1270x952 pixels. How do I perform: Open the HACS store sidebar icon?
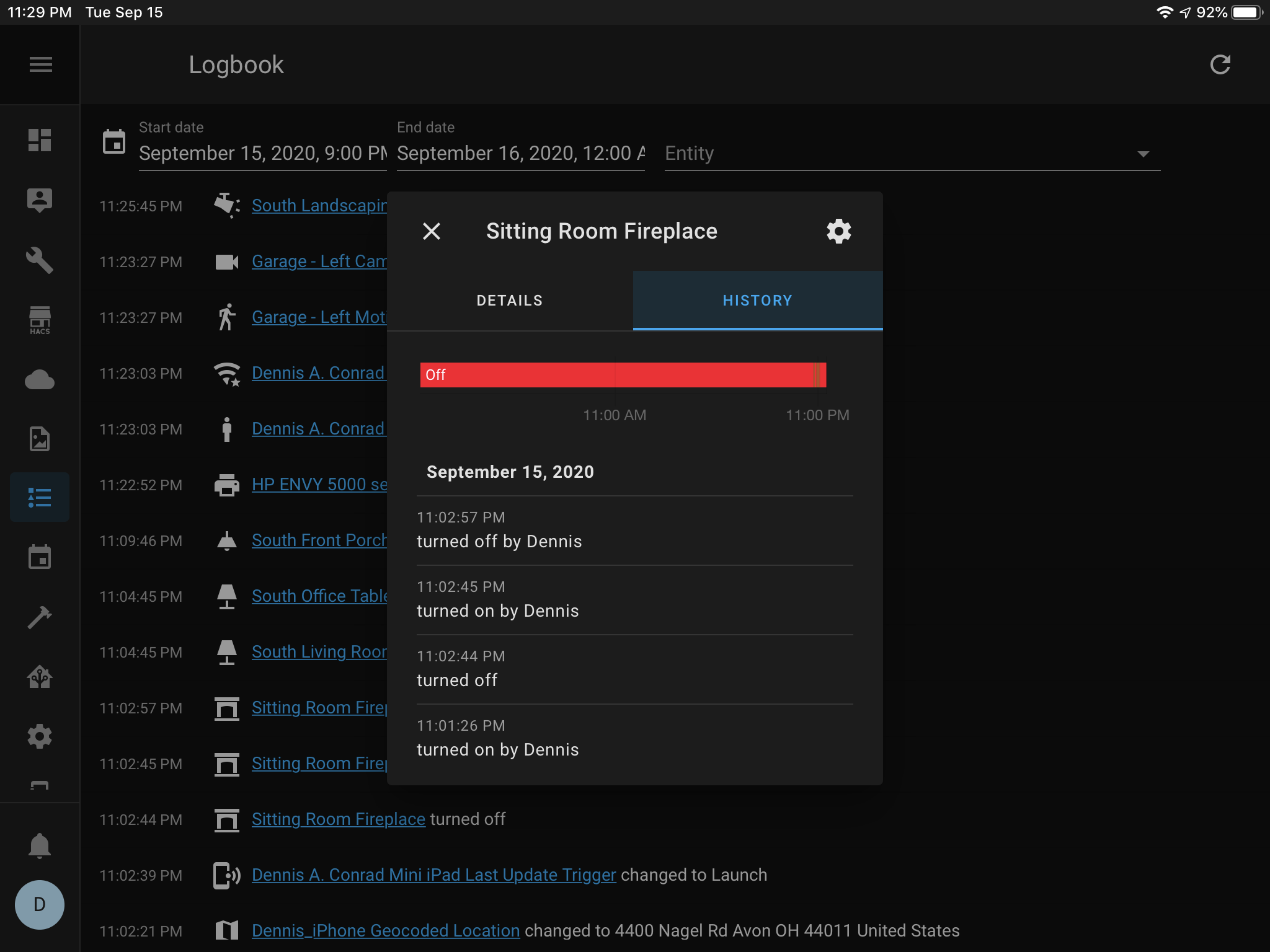(40, 320)
